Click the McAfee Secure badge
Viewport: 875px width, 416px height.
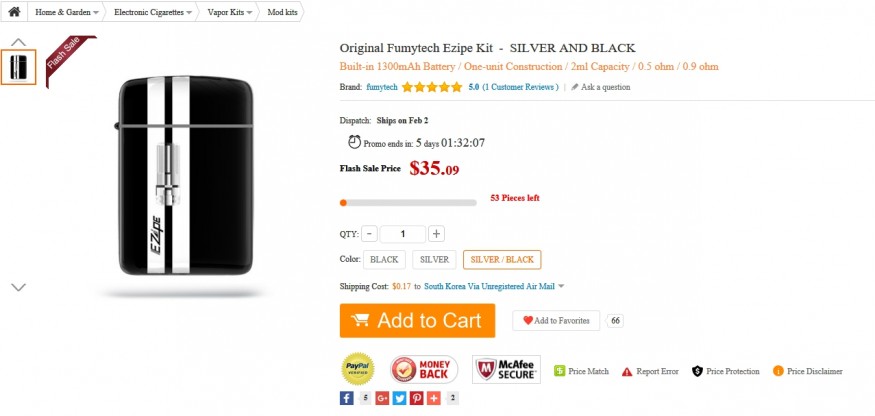tap(506, 369)
